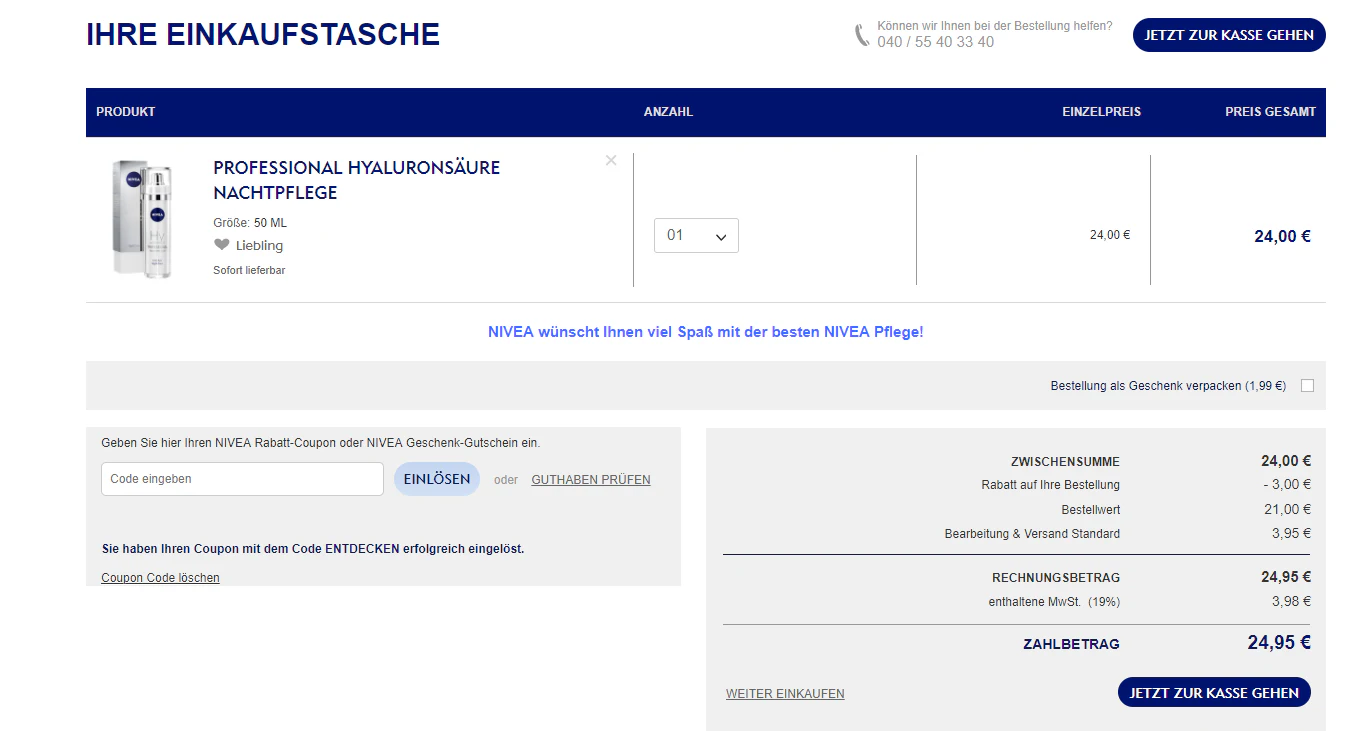Screen dimensions: 1352x731
Task: Click the Rabatt value - 3,00 €
Action: (x=1287, y=485)
